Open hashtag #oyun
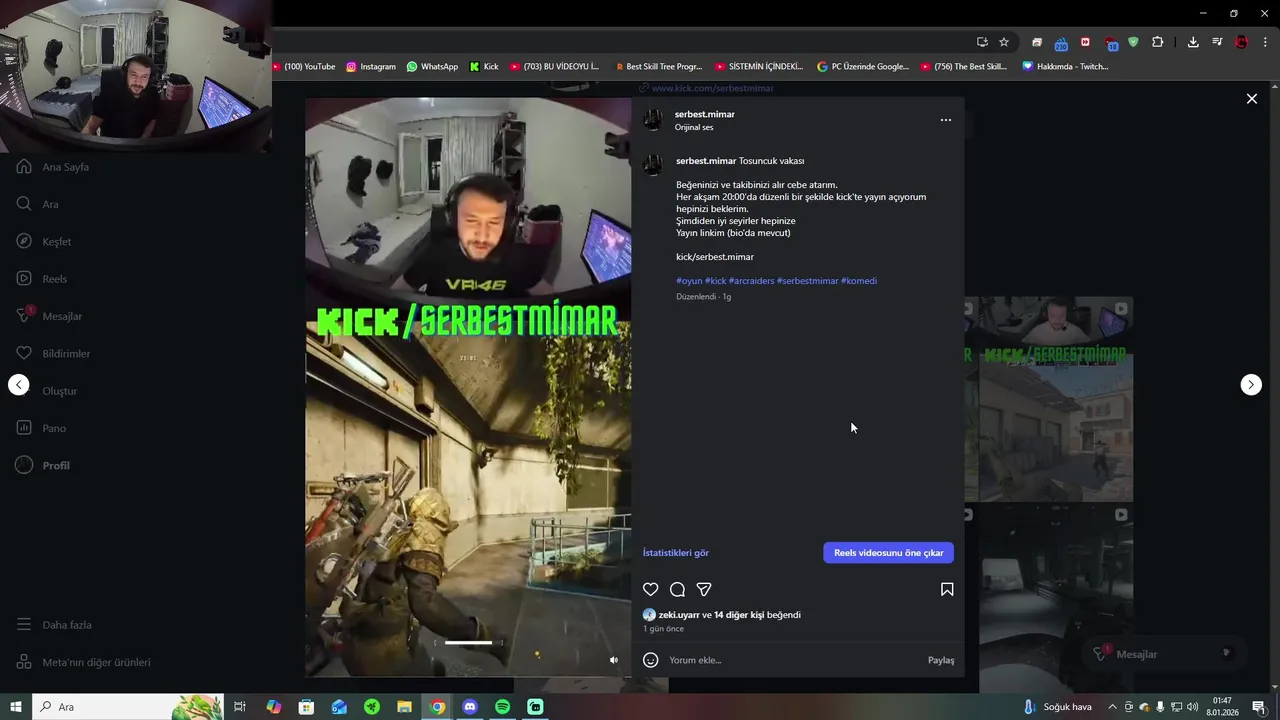 pyautogui.click(x=689, y=281)
